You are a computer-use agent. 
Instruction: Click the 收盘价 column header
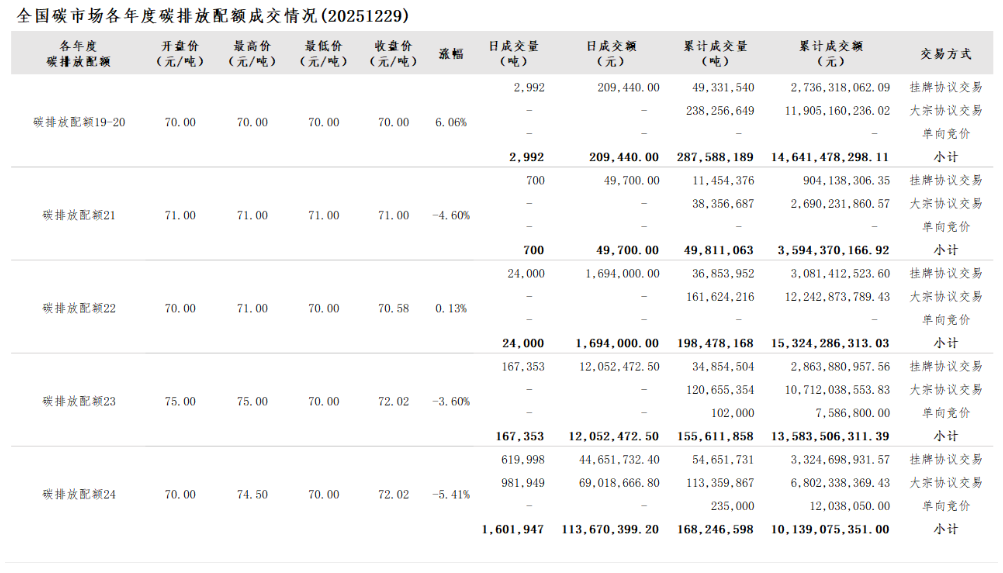pyautogui.click(x=393, y=53)
